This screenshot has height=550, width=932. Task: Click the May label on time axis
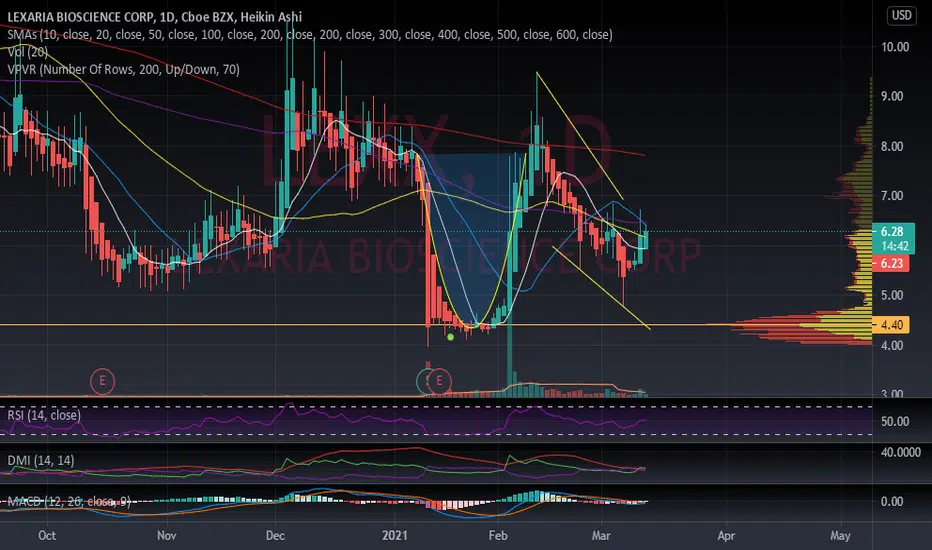click(x=840, y=536)
